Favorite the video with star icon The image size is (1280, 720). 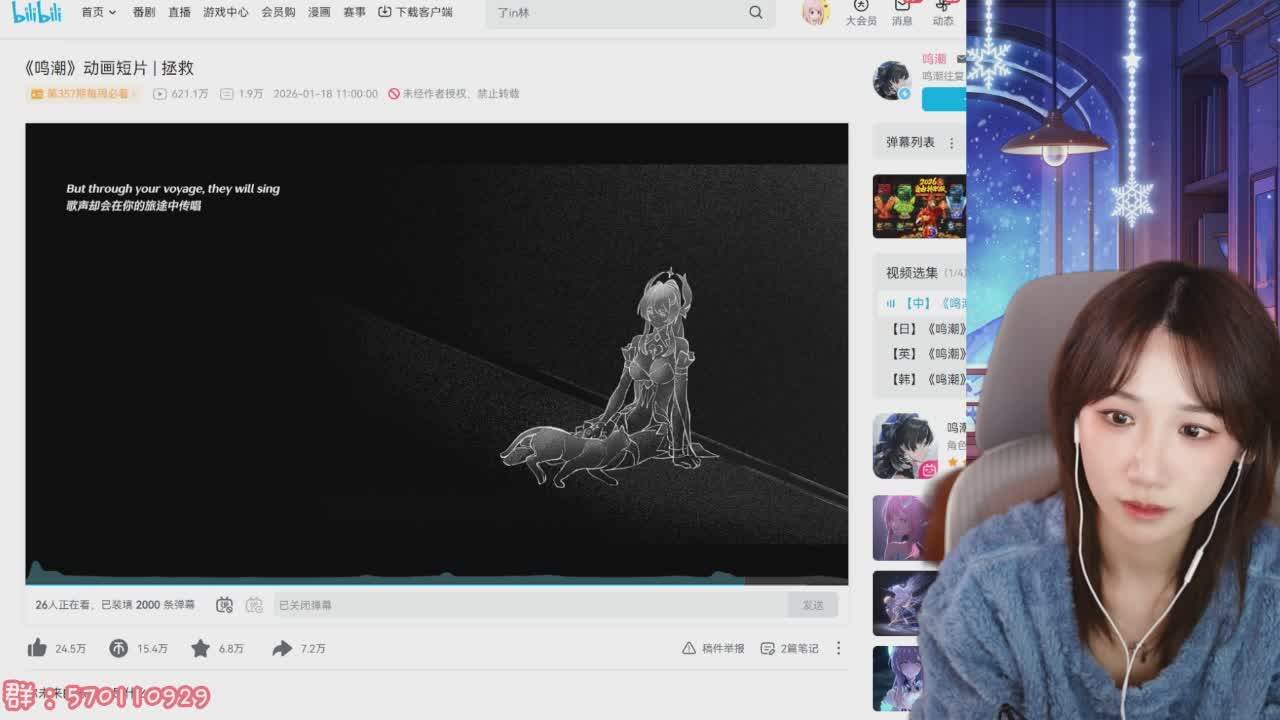(200, 648)
